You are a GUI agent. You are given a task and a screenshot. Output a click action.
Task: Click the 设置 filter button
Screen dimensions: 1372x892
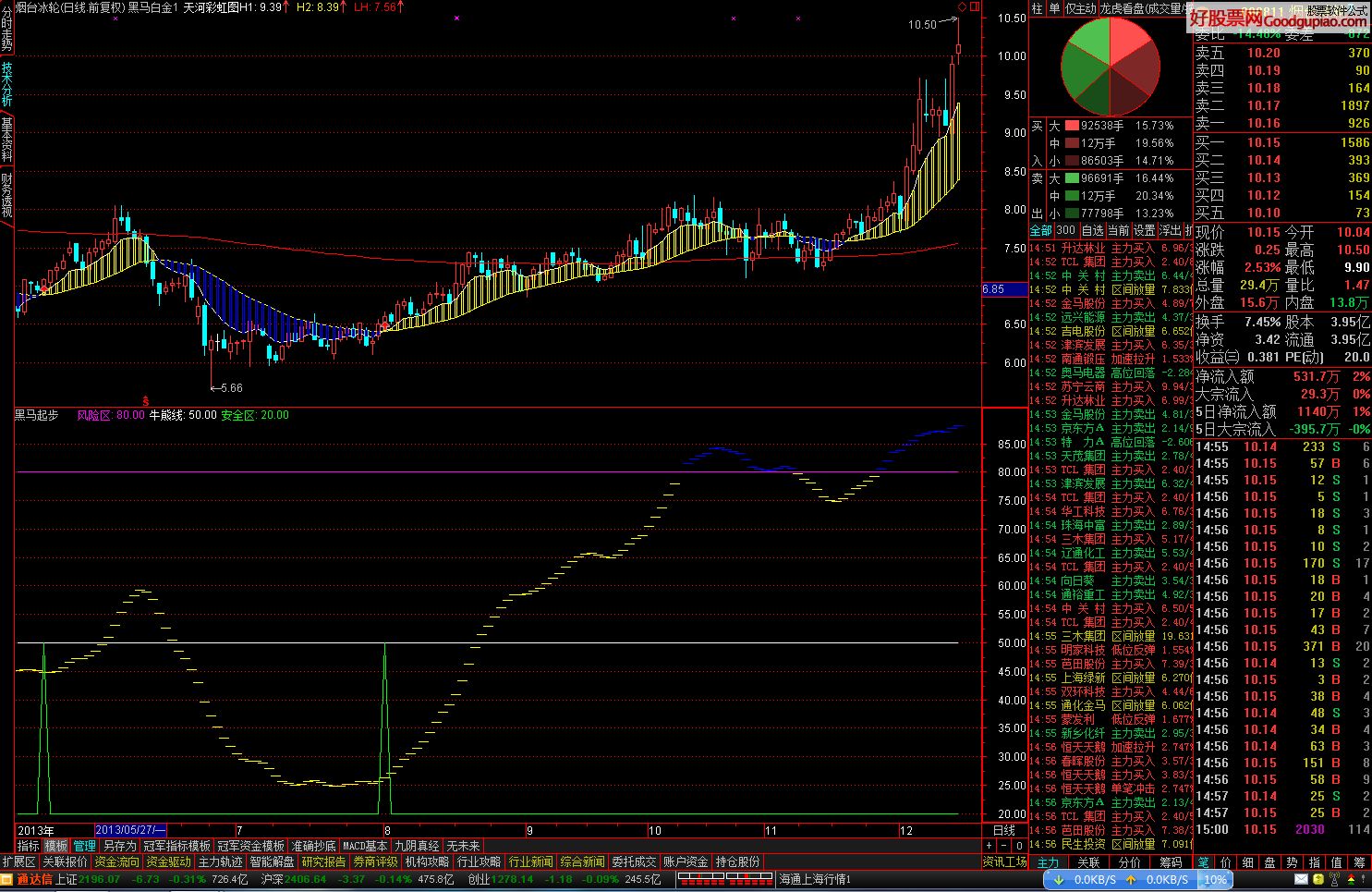(x=1145, y=230)
